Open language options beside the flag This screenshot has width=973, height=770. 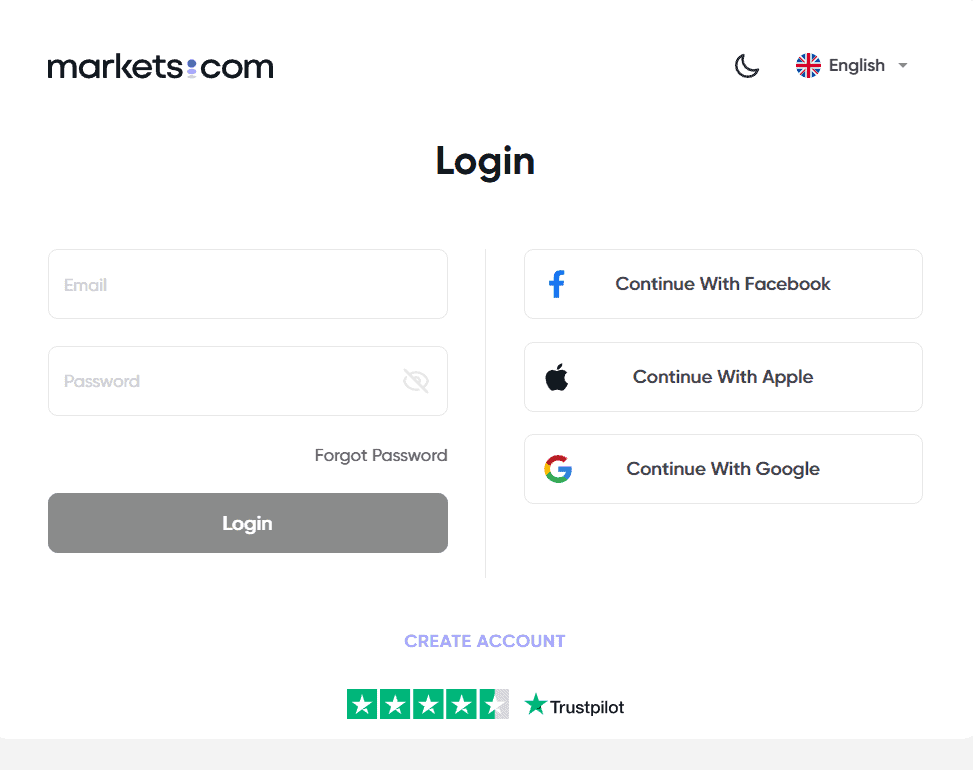coord(856,65)
